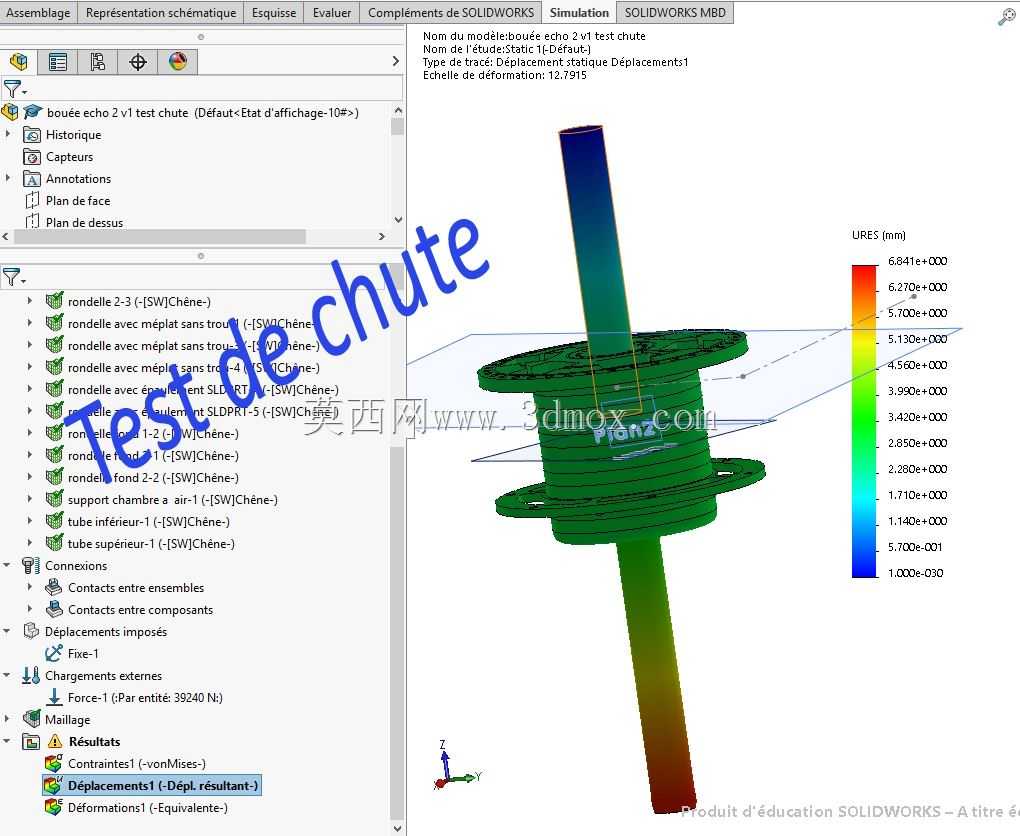Viewport: 1020px width, 836px height.
Task: Select Déformations1 (-Equivalente-) result
Action: pos(148,808)
